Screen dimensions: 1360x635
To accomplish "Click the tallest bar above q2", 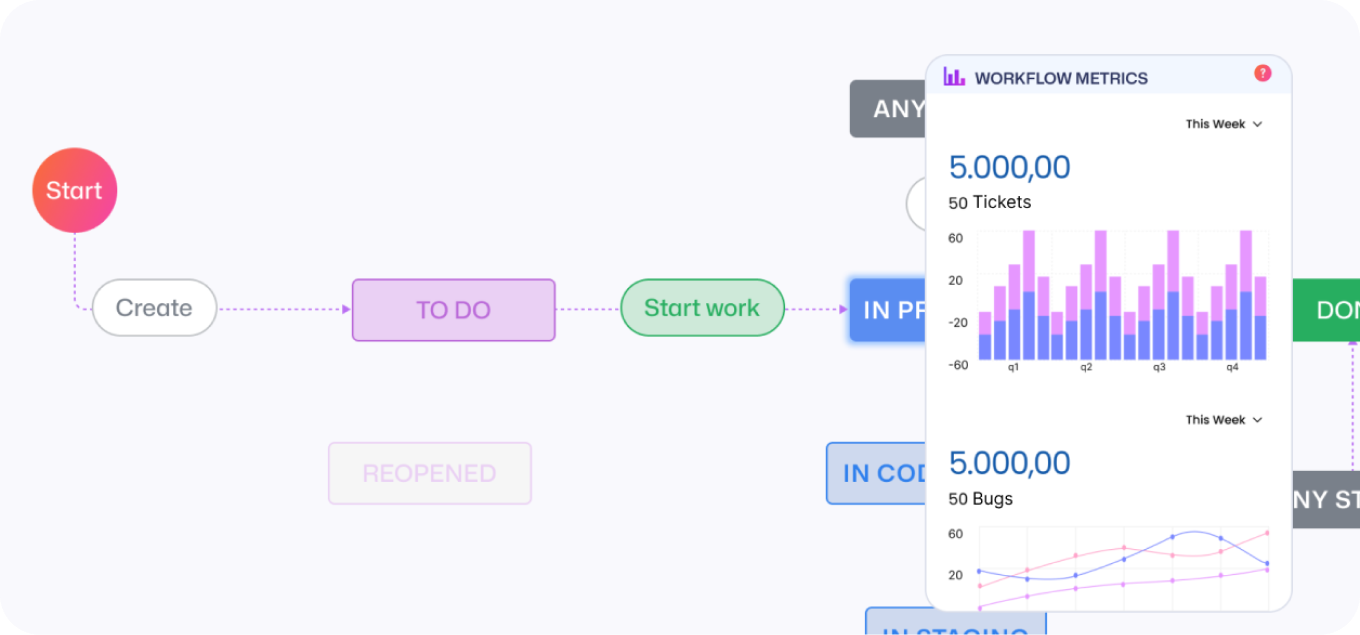I will point(1101,295).
